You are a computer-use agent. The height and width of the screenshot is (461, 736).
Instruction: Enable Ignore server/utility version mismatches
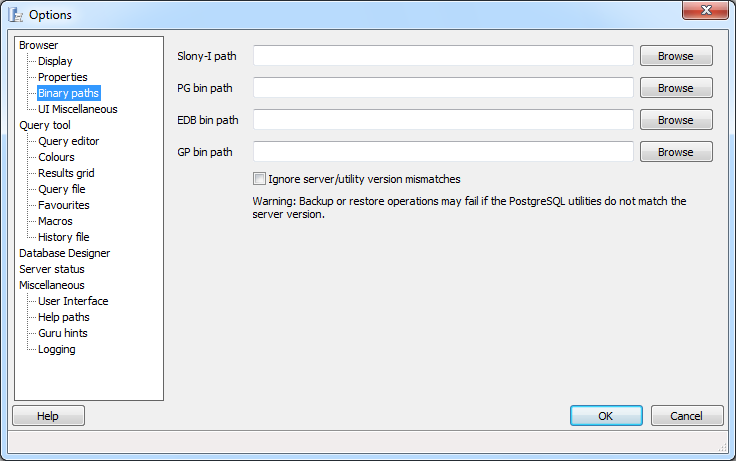pyautogui.click(x=260, y=180)
